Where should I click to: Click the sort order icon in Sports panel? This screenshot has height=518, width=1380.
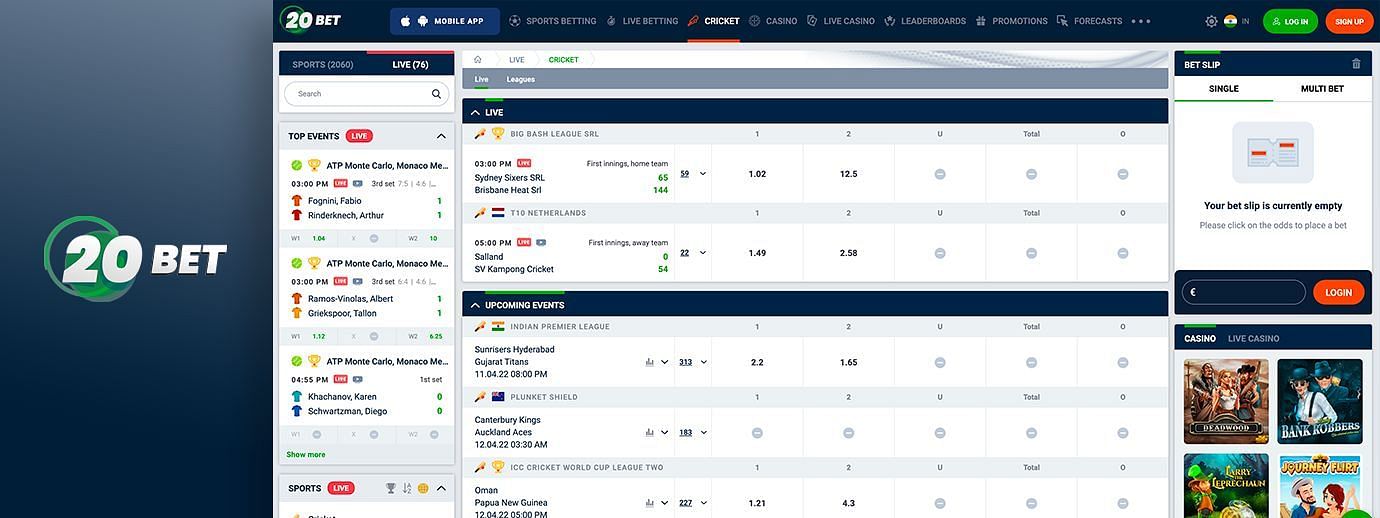coord(407,489)
